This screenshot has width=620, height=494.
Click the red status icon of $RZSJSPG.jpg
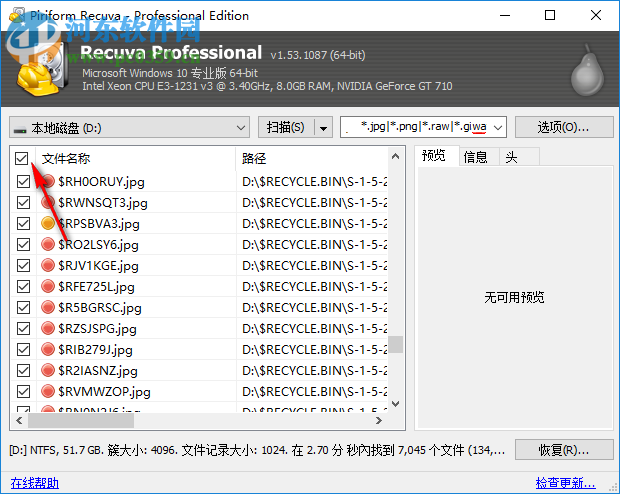coord(48,328)
